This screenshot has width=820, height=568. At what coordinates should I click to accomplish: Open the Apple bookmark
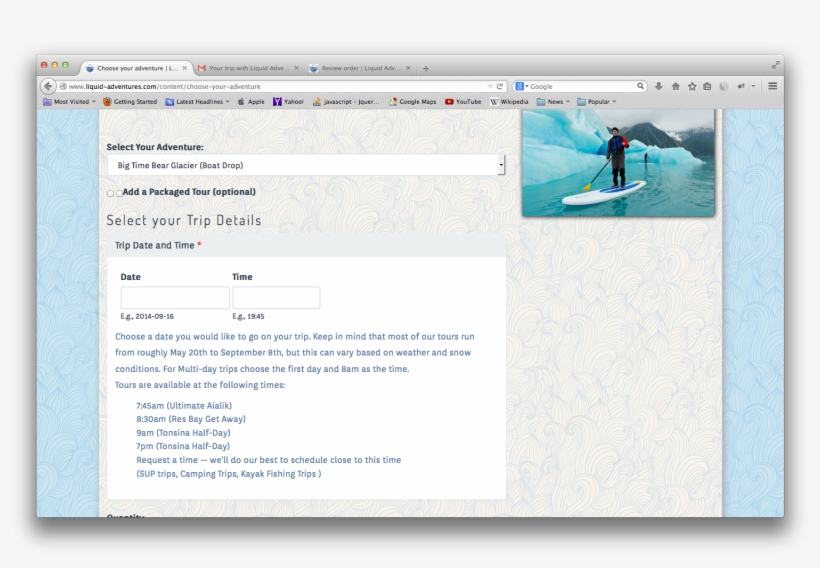(251, 101)
